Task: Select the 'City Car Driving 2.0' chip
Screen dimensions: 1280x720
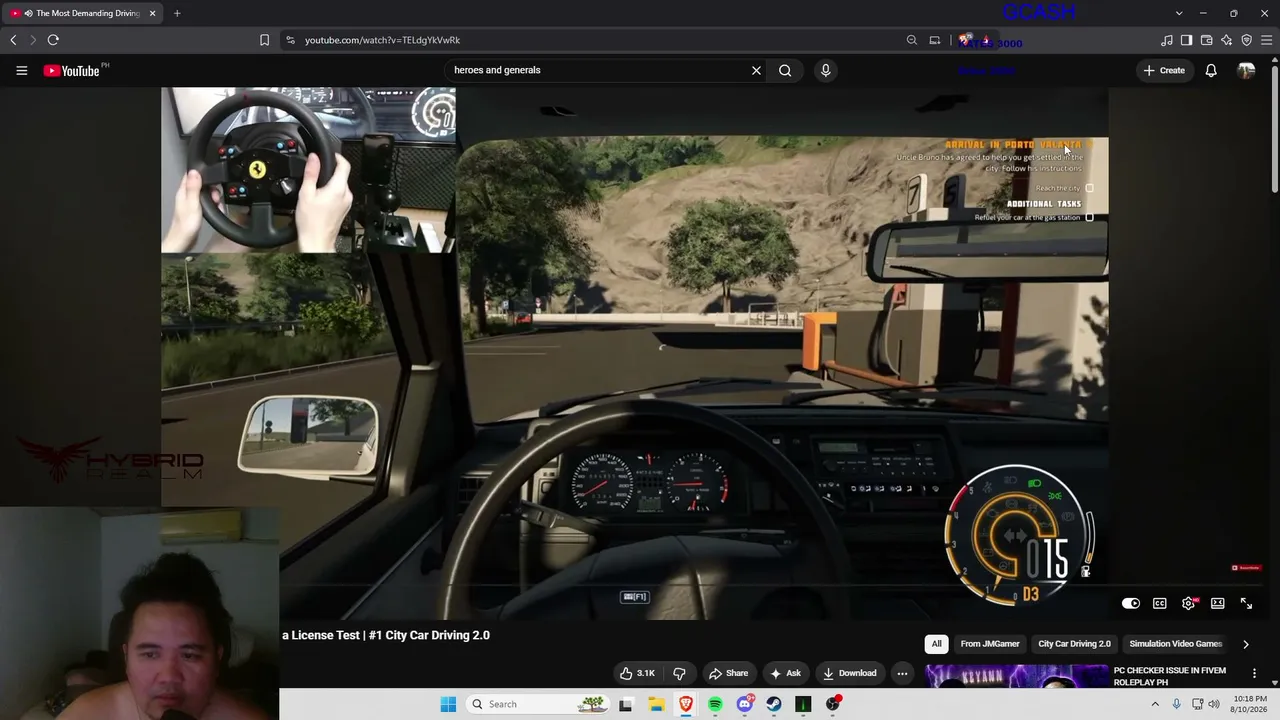Action: tap(1074, 644)
